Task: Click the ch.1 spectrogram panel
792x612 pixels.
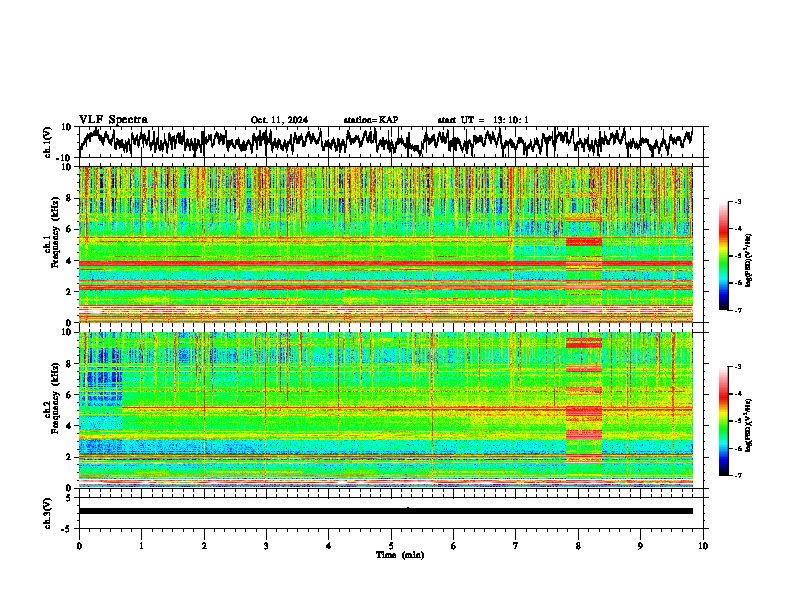Action: point(385,244)
